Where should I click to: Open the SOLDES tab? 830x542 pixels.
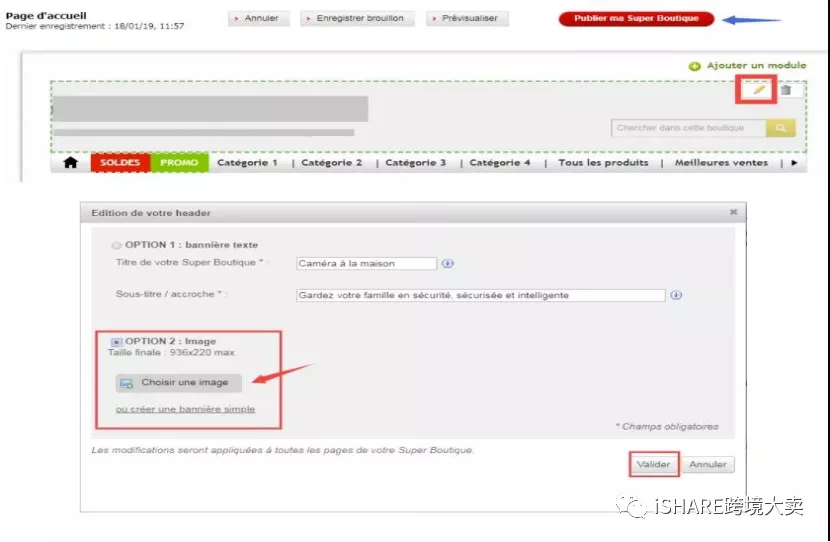(120, 162)
